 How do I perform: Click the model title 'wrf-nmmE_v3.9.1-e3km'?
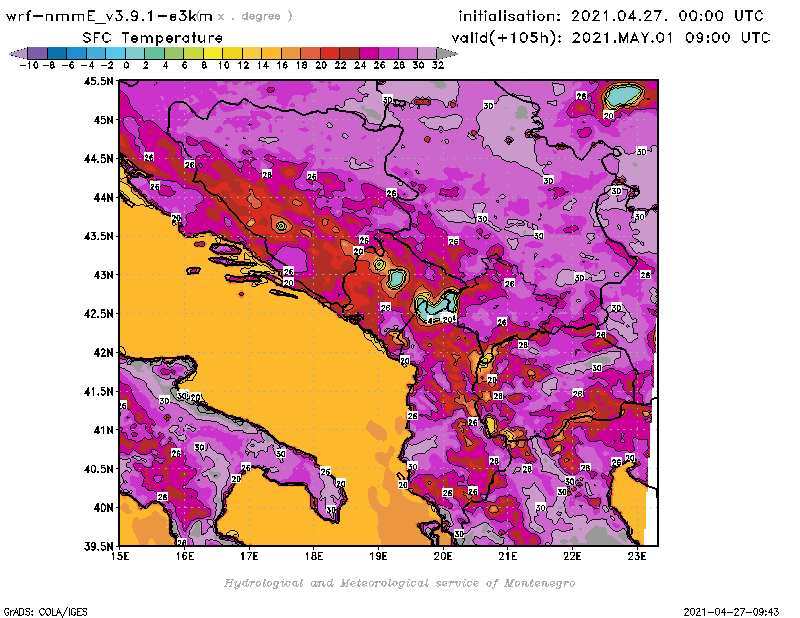pyautogui.click(x=109, y=16)
